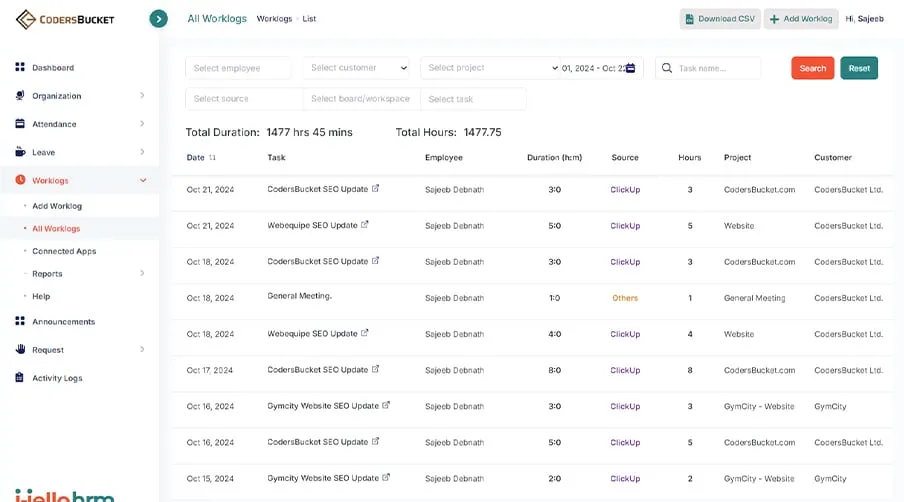Screen dimensions: 904x502
Task: Collapse the Worklogs menu chevron
Action: [143, 180]
